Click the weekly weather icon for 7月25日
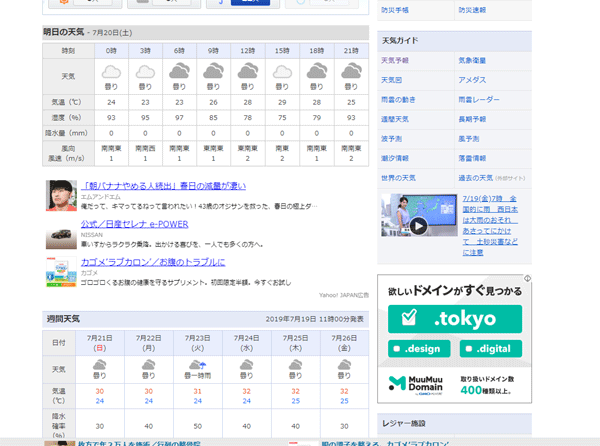Image resolution: width=600 pixels, height=446 pixels. (x=295, y=365)
